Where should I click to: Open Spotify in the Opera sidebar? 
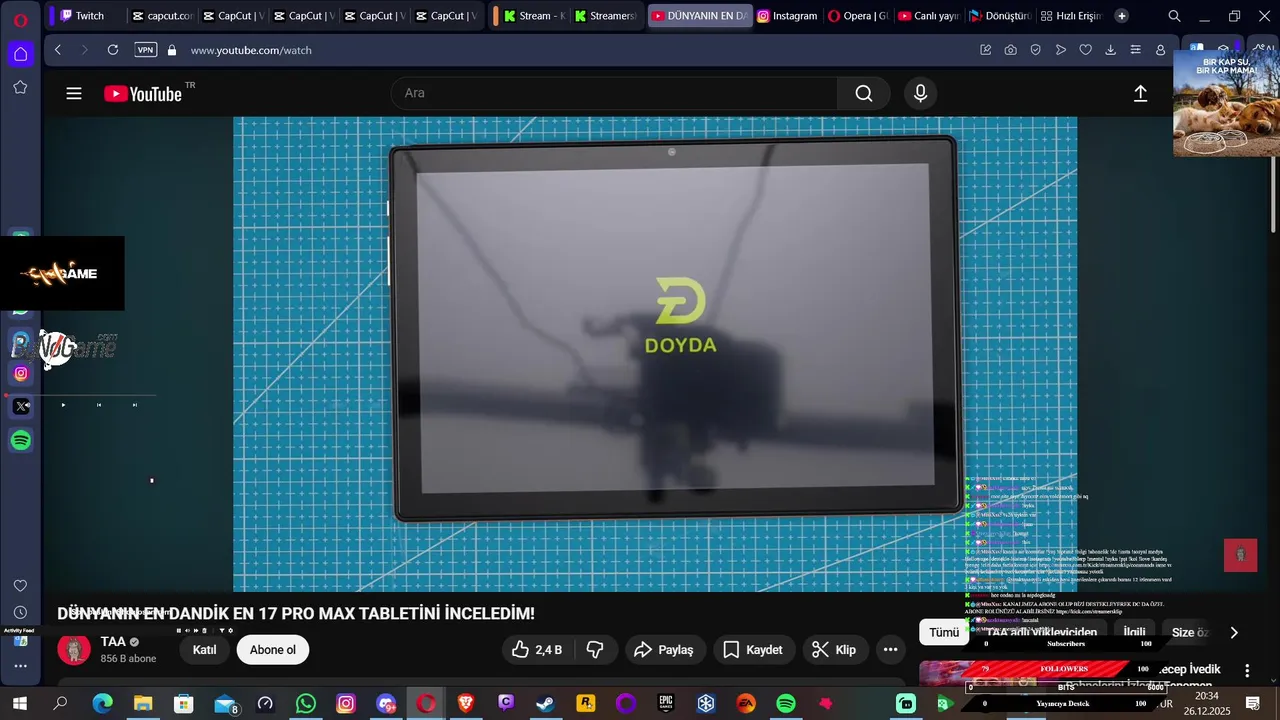21,440
